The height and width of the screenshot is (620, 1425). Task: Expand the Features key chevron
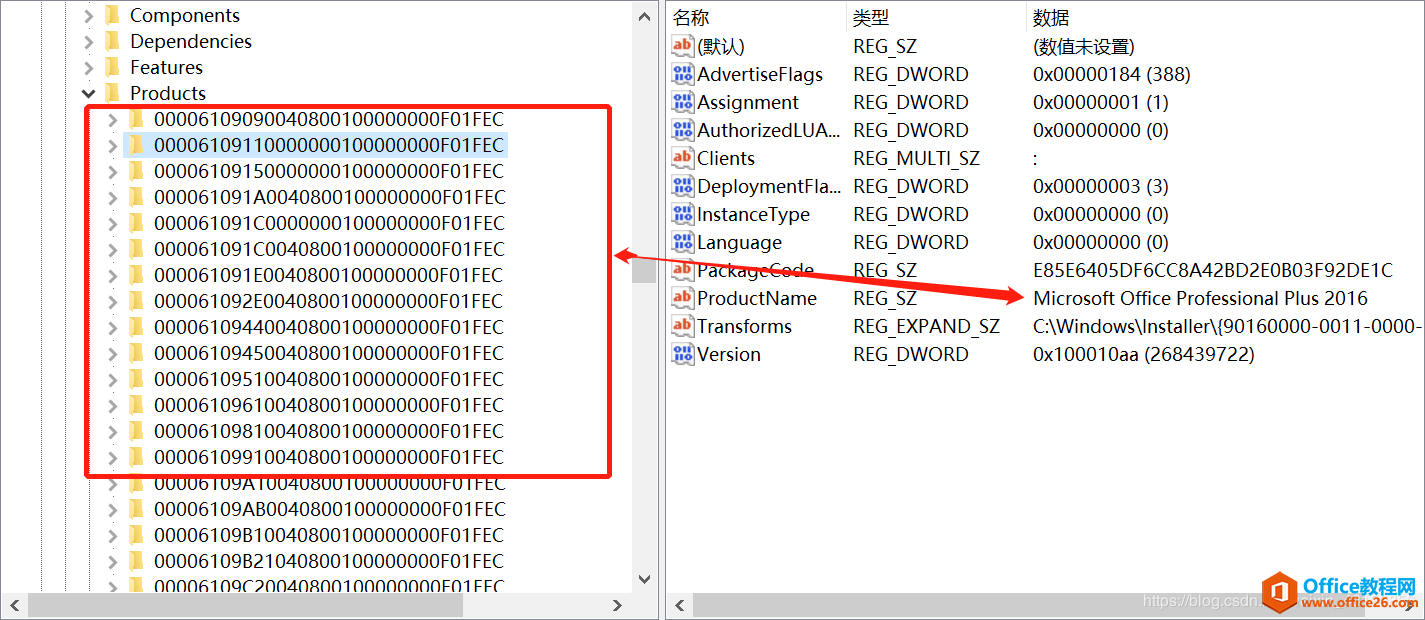point(89,67)
